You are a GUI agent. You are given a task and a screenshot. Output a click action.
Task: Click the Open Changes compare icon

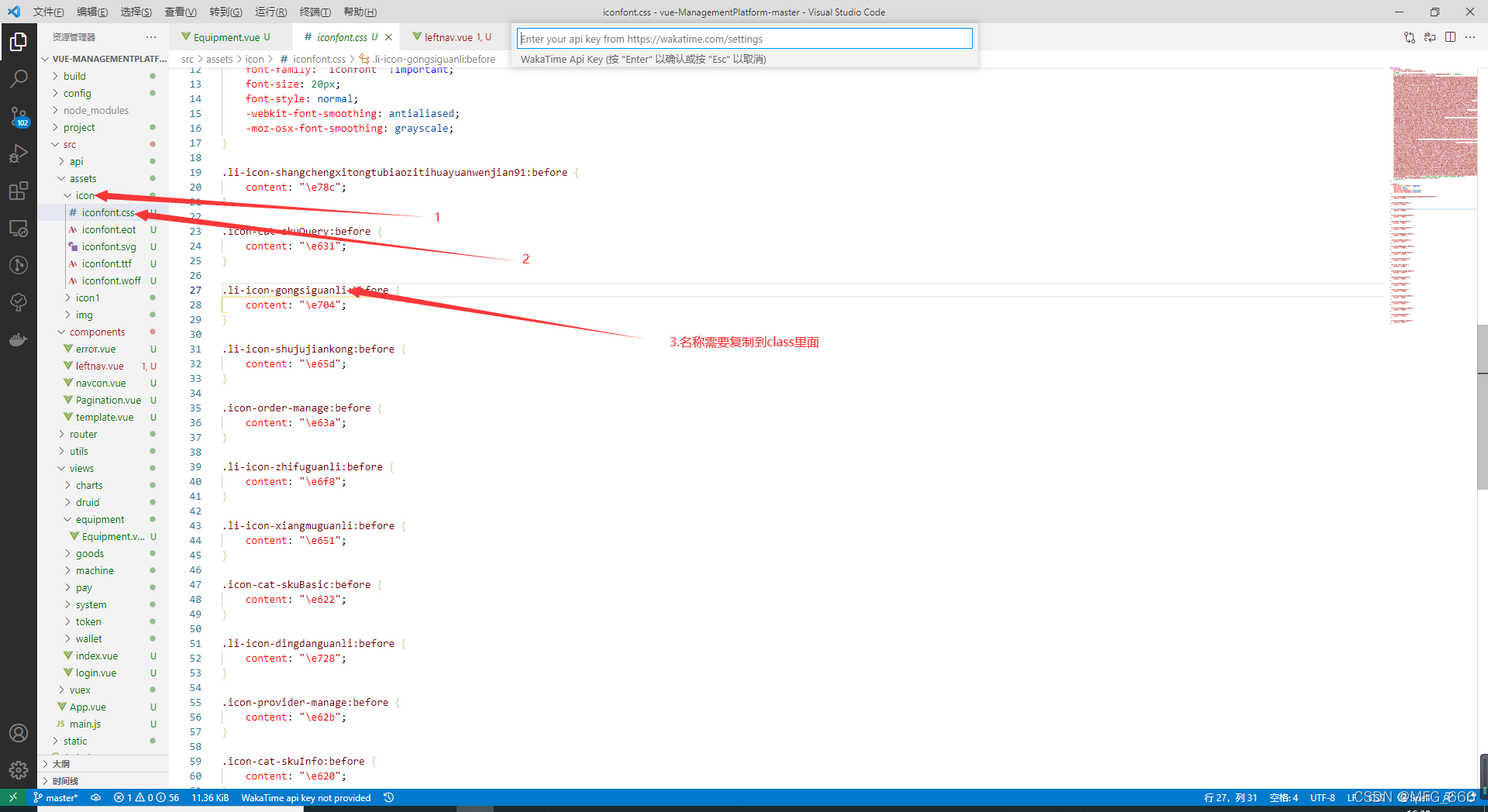click(1410, 37)
